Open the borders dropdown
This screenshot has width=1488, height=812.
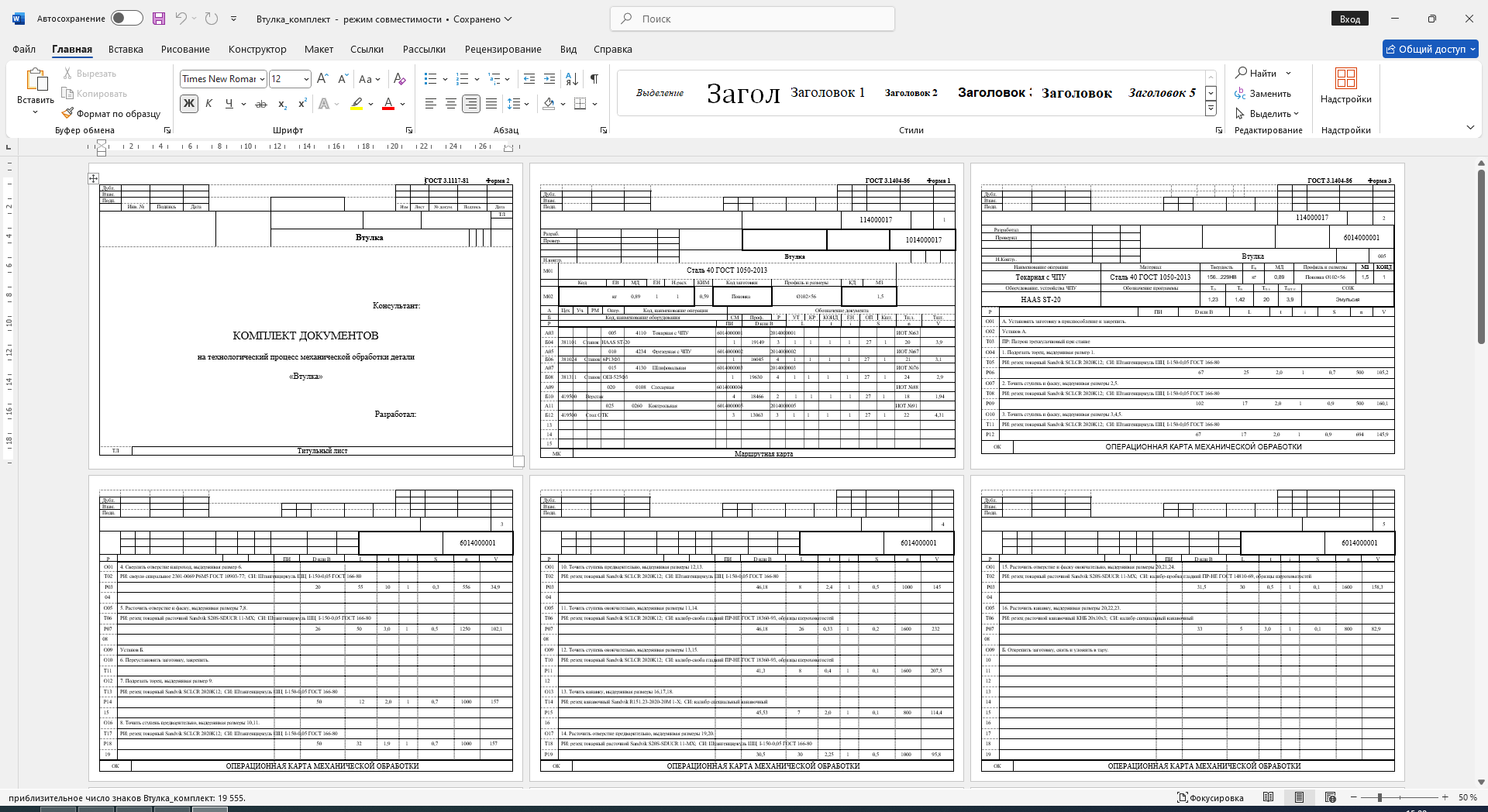[x=594, y=104]
